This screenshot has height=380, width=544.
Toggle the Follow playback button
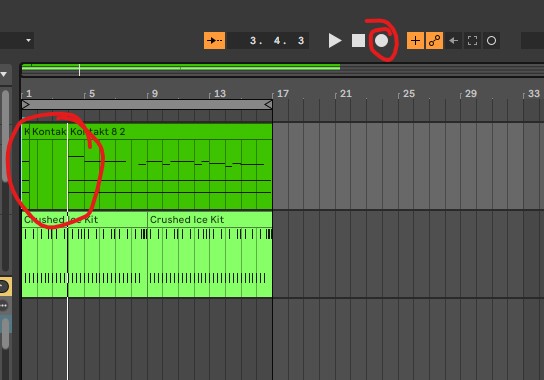pyautogui.click(x=214, y=41)
